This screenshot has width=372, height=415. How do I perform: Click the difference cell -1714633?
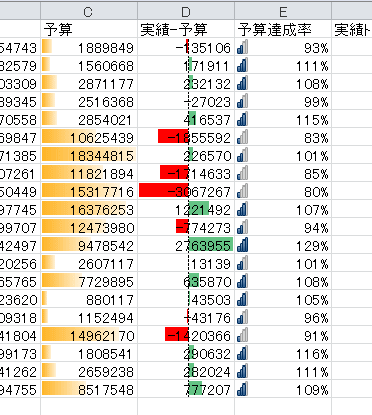click(x=186, y=173)
